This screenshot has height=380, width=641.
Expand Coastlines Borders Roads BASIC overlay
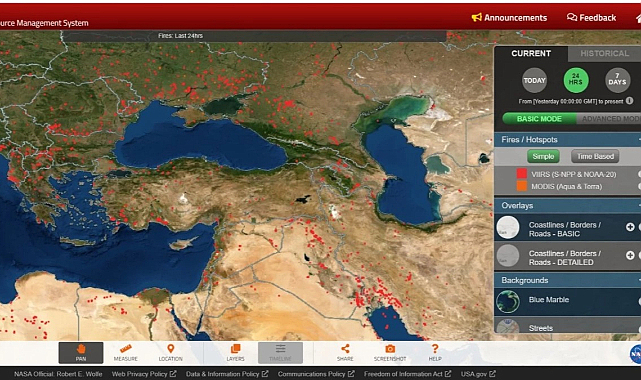630,227
